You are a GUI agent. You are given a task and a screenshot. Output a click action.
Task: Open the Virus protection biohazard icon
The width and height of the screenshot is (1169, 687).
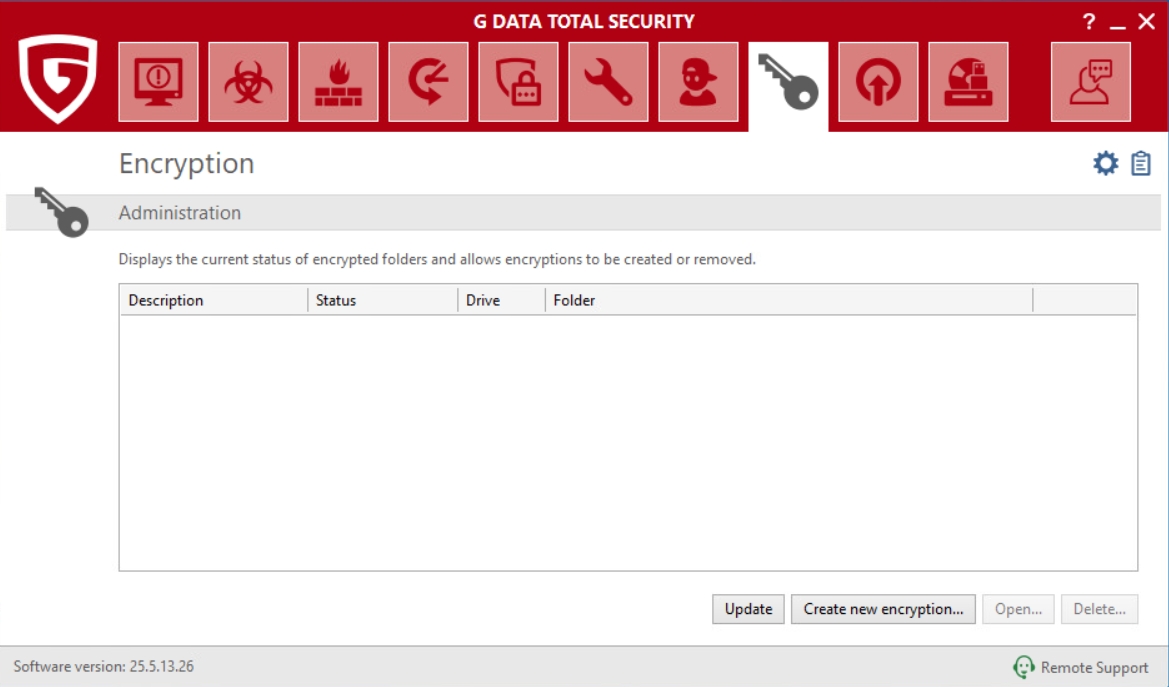click(248, 82)
